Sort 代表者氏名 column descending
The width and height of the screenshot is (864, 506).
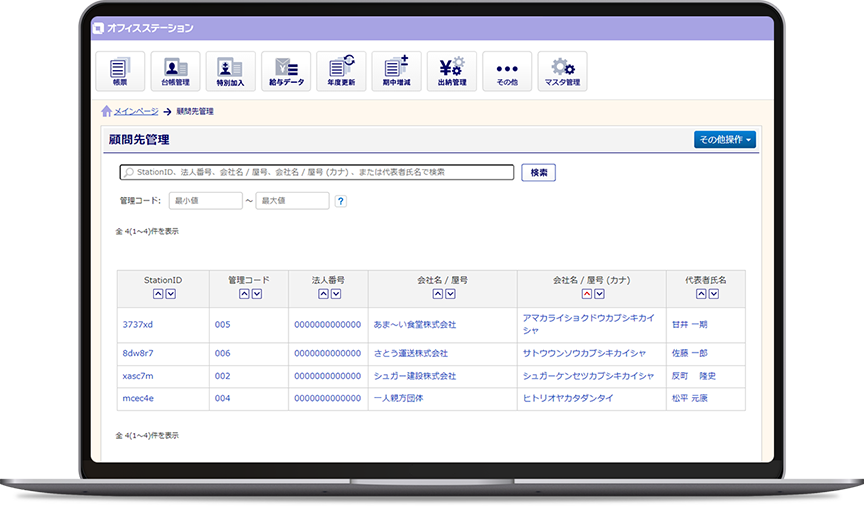click(x=714, y=294)
